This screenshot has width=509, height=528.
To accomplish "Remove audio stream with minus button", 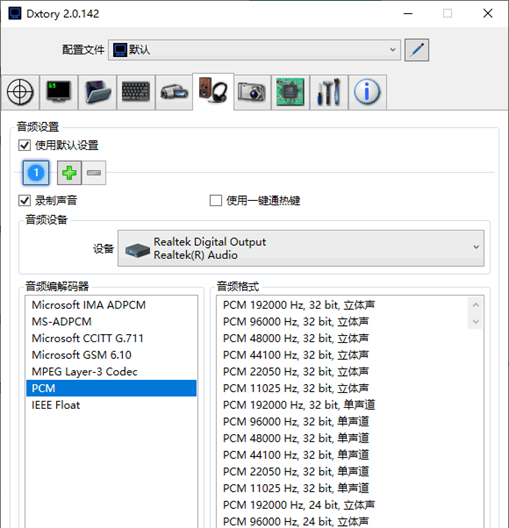I will (94, 173).
